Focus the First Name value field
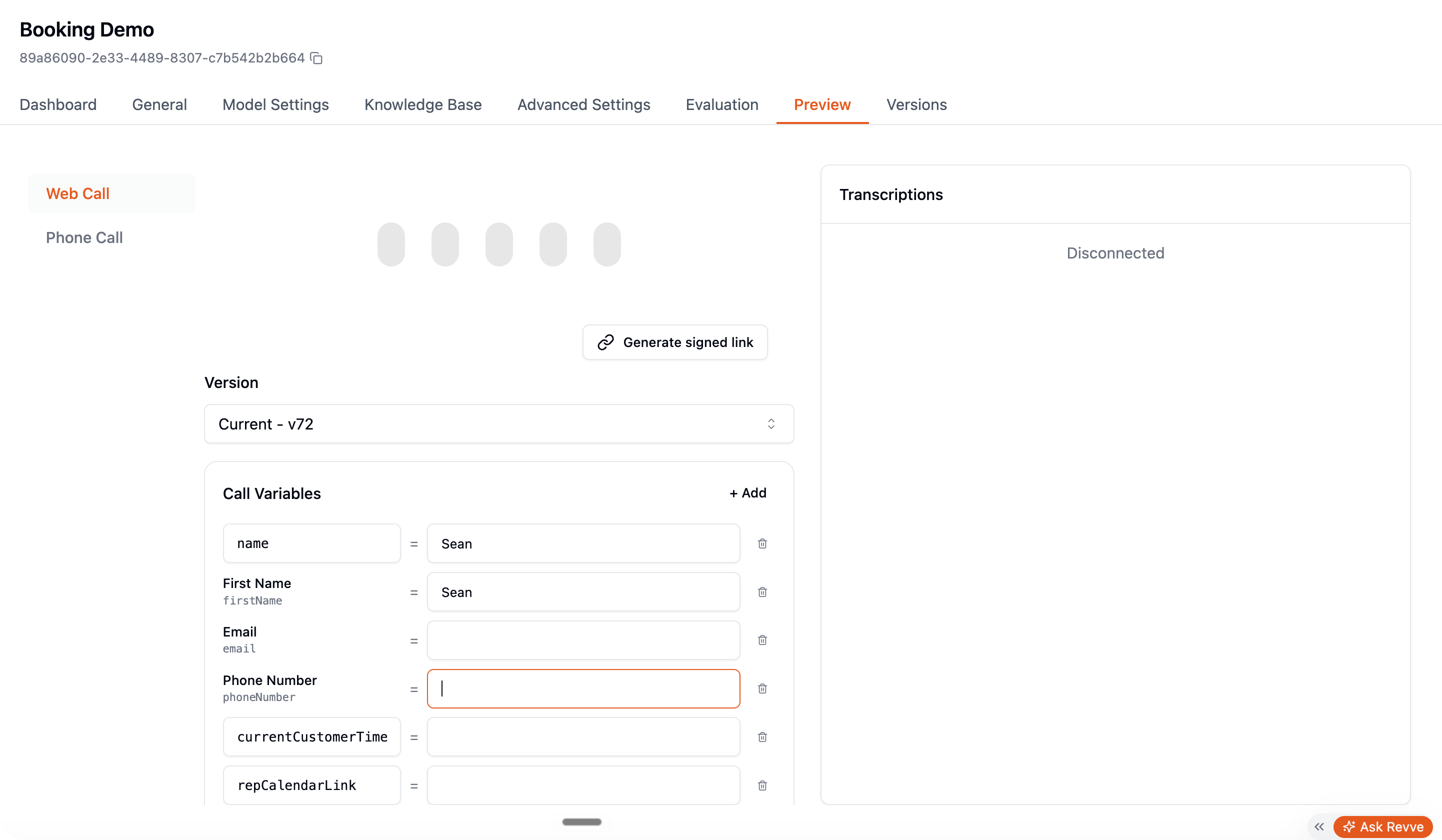 (583, 591)
